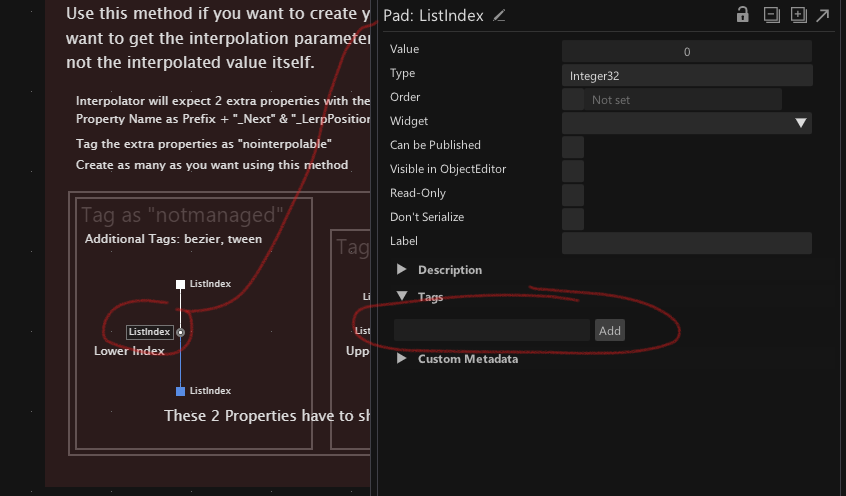This screenshot has width=846, height=496.
Task: Select the blue ListIndex node at the bottom
Action: (181, 391)
